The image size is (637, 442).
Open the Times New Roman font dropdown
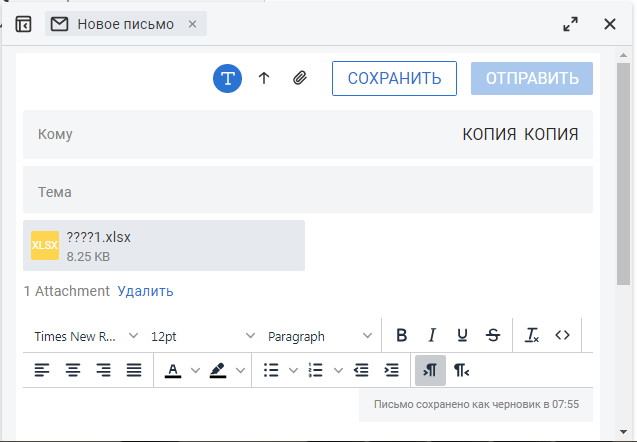(86, 336)
